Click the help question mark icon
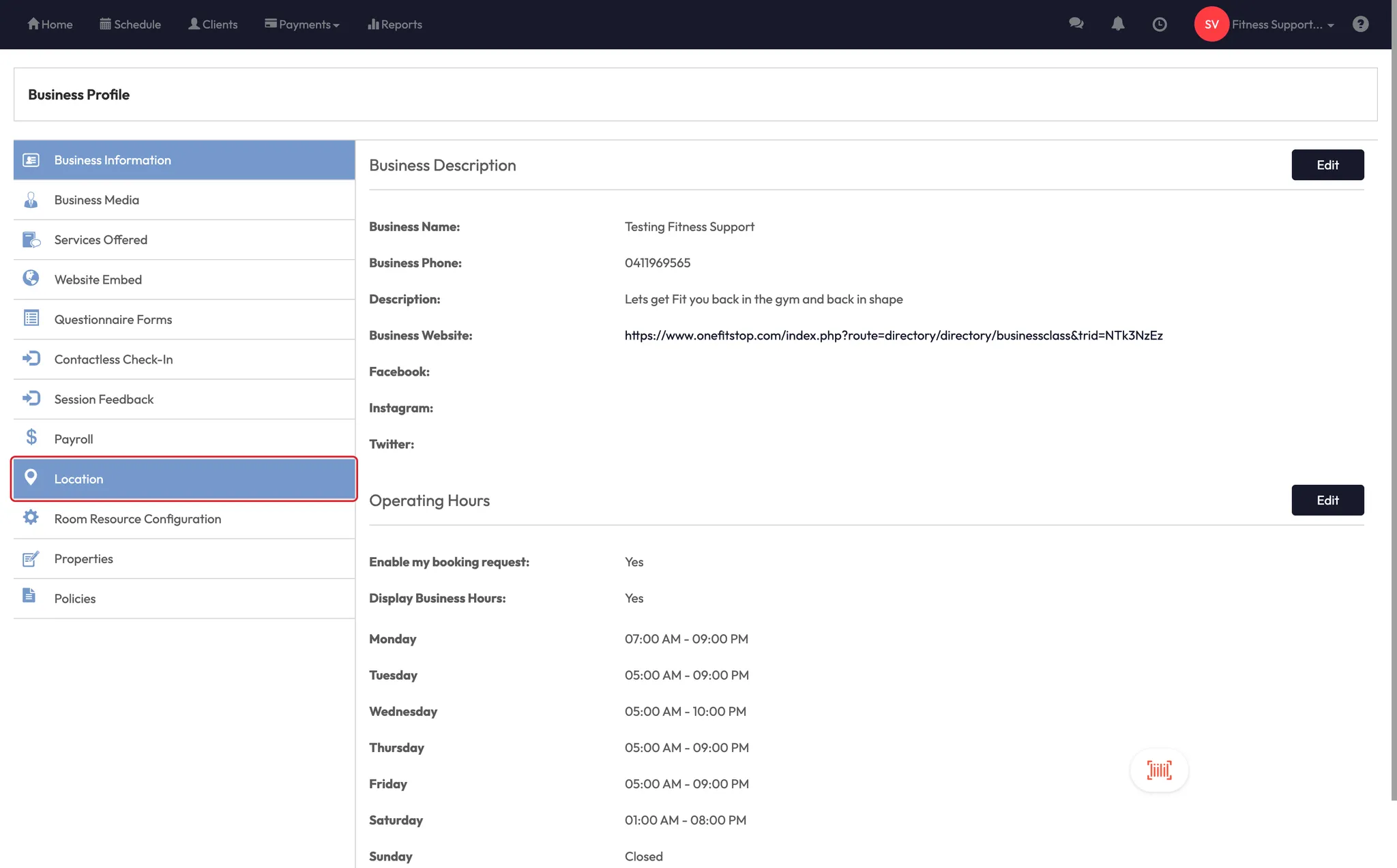Viewport: 1397px width, 868px height. click(x=1360, y=25)
